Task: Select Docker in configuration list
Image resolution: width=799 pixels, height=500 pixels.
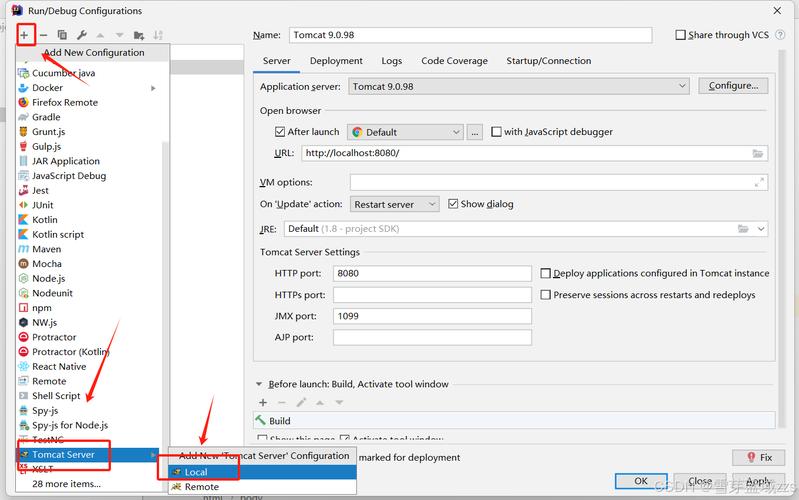Action: 47,88
